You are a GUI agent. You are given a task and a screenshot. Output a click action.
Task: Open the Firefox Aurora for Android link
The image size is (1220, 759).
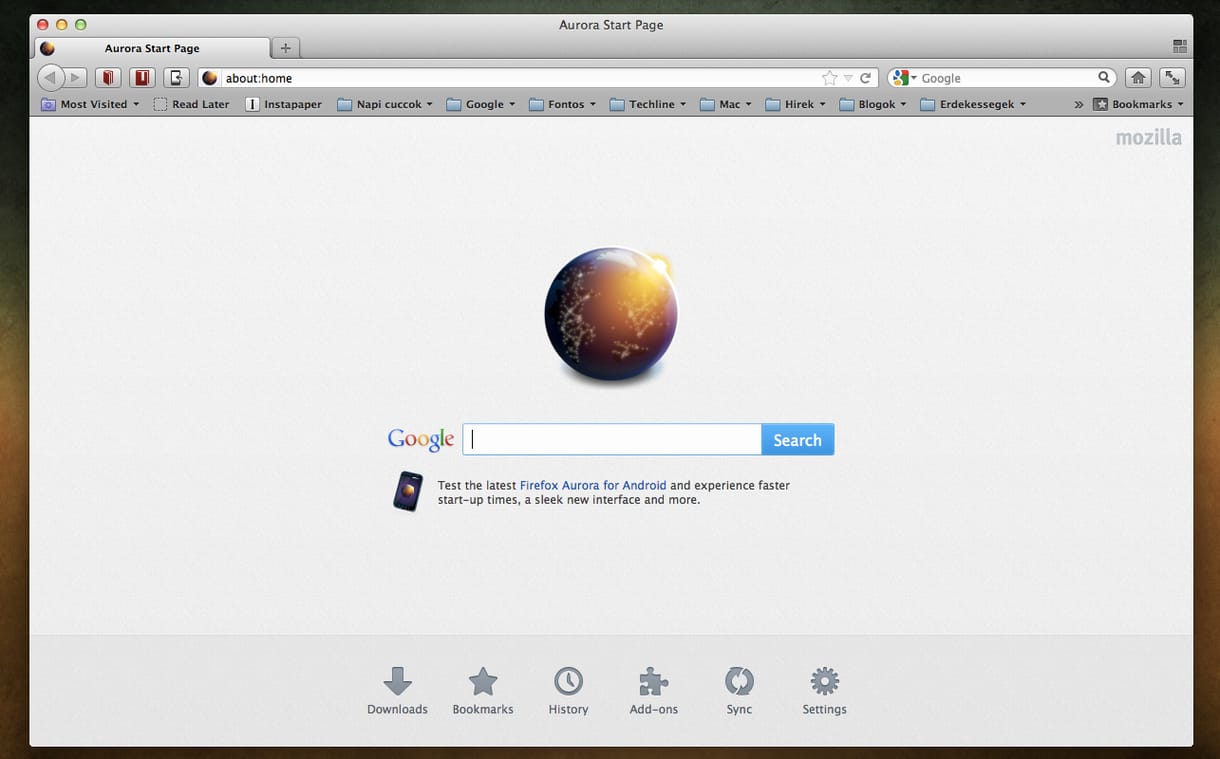point(593,485)
